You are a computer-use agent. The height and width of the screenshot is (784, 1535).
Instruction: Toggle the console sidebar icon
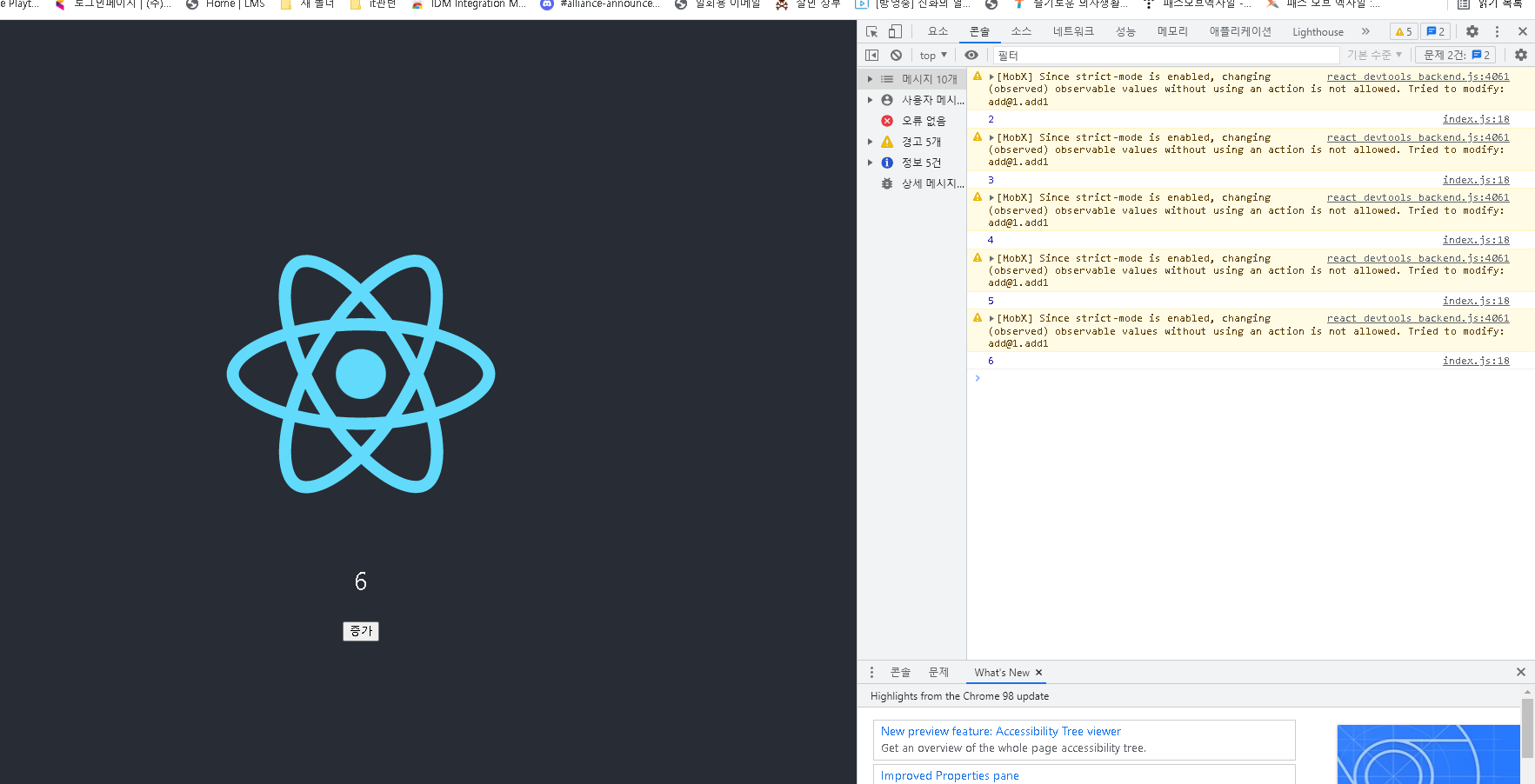(x=871, y=55)
